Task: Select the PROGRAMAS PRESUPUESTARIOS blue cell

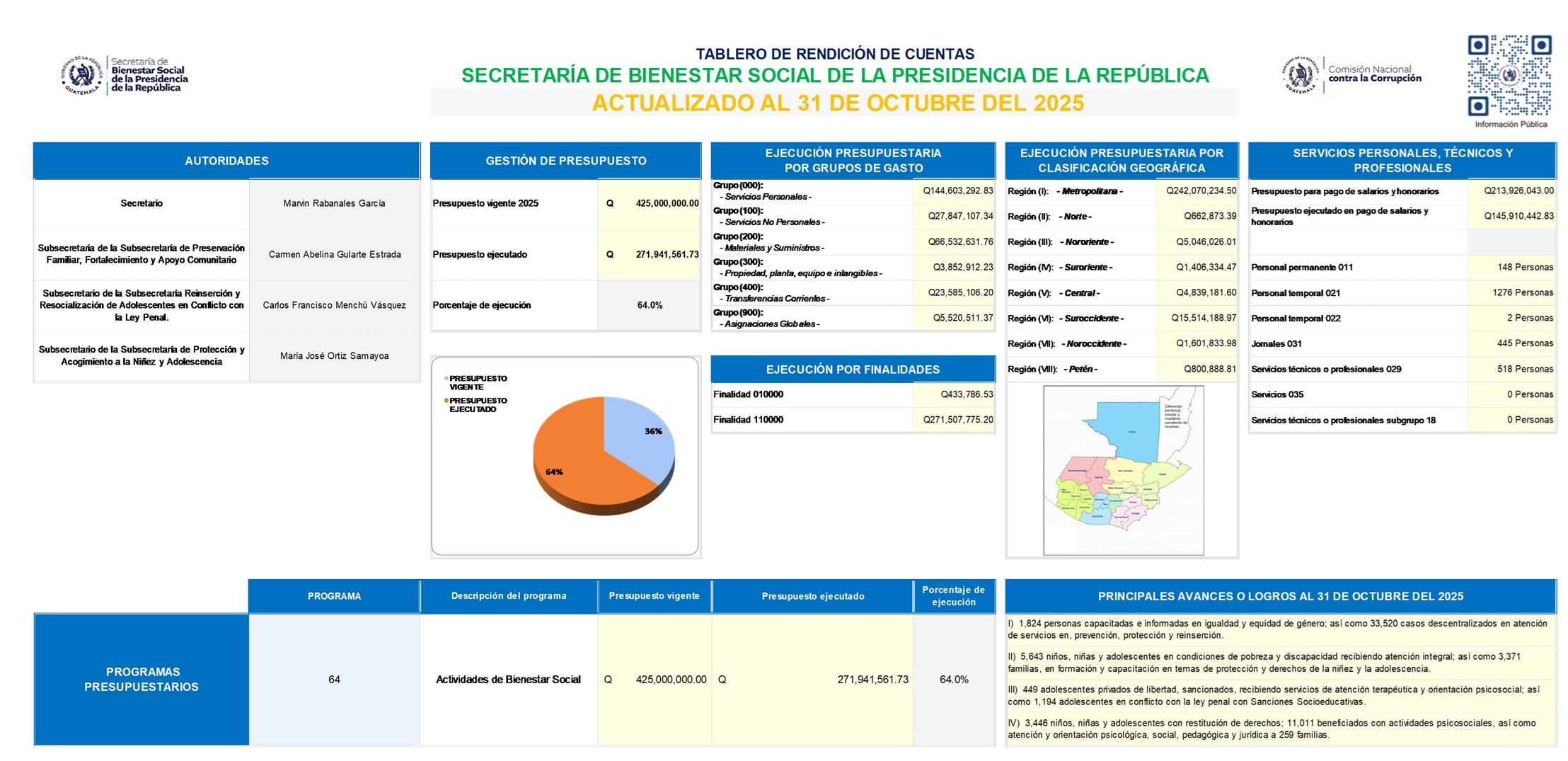Action: (142, 680)
